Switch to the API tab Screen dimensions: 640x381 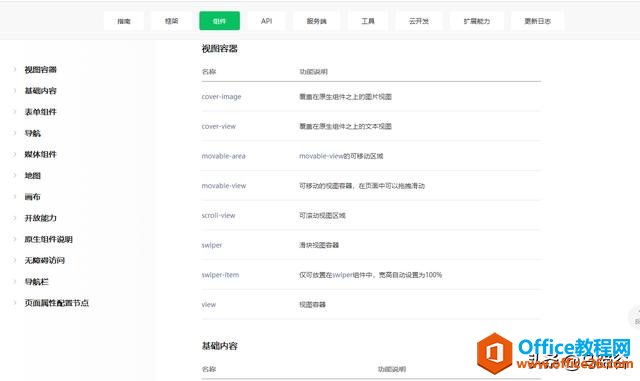click(267, 21)
